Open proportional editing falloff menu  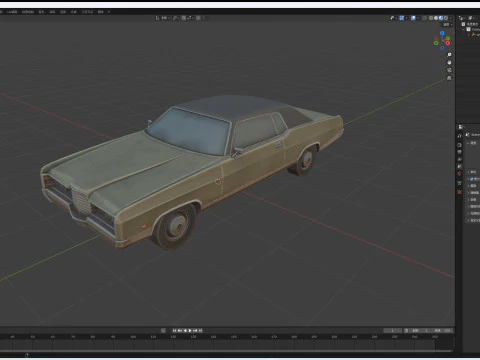pos(203,18)
